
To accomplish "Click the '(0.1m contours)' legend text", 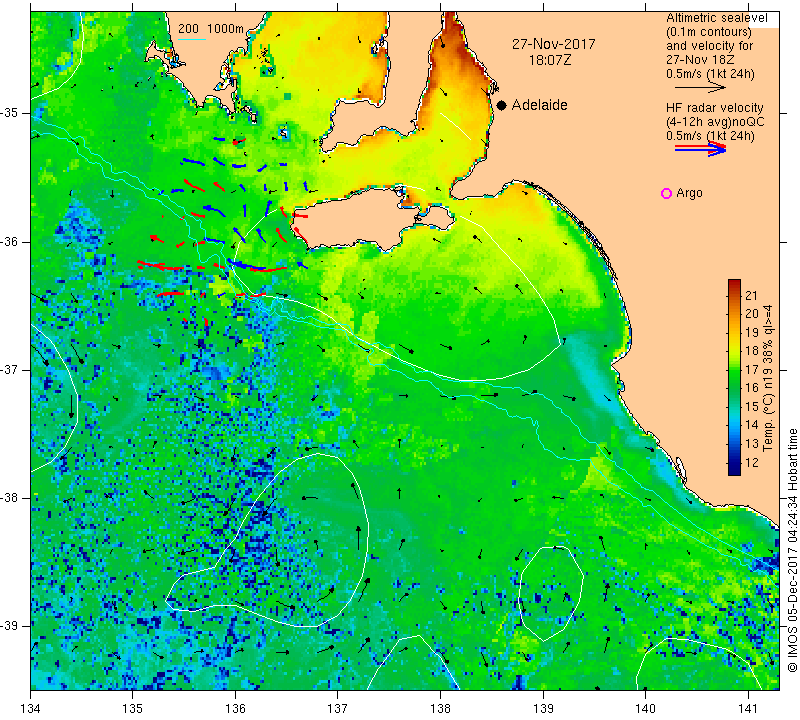I will 708,32.
